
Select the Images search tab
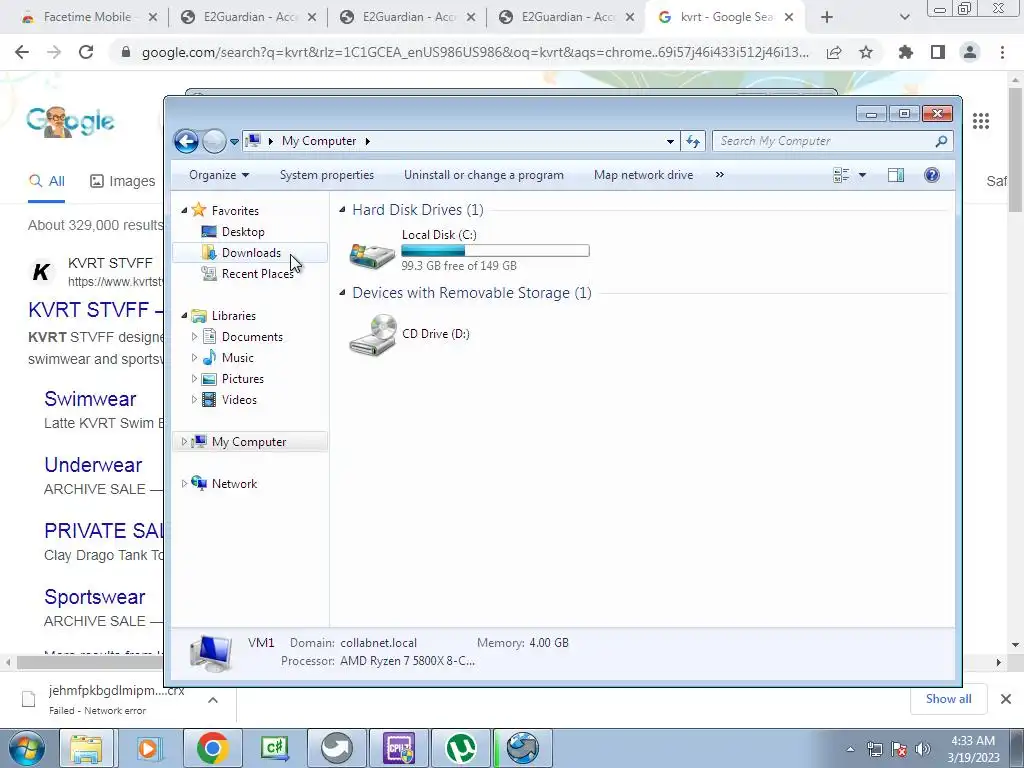[123, 182]
